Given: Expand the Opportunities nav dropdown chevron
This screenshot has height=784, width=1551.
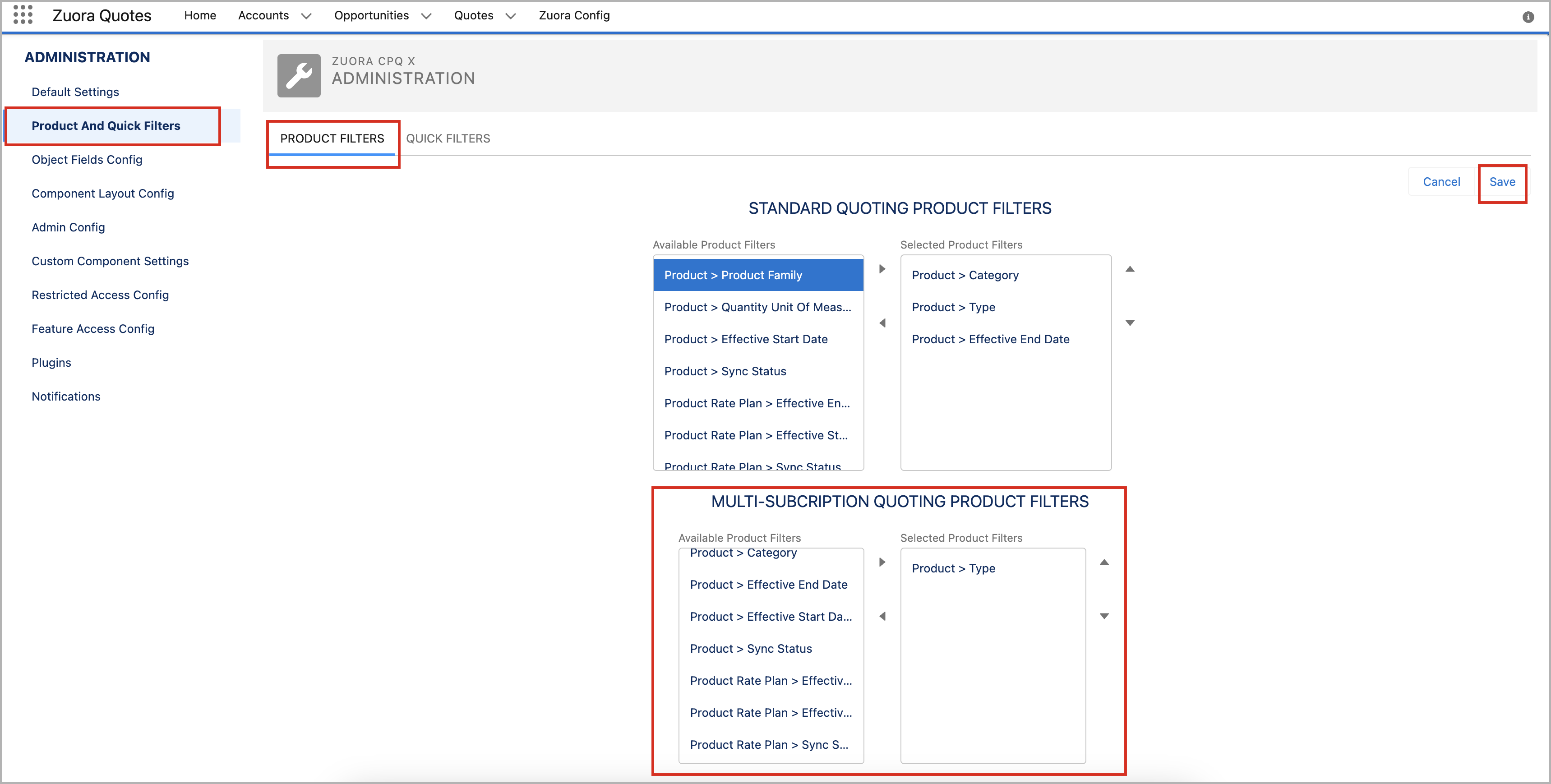Looking at the screenshot, I should [x=426, y=16].
